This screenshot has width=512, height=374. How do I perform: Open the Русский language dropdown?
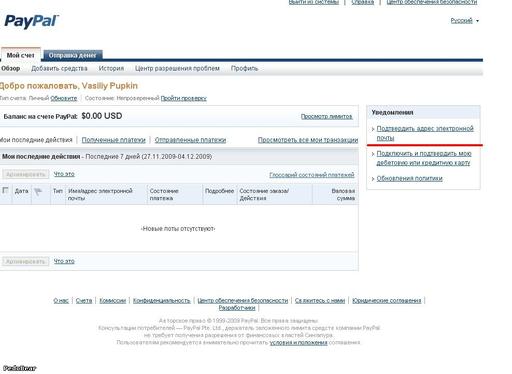click(x=465, y=21)
